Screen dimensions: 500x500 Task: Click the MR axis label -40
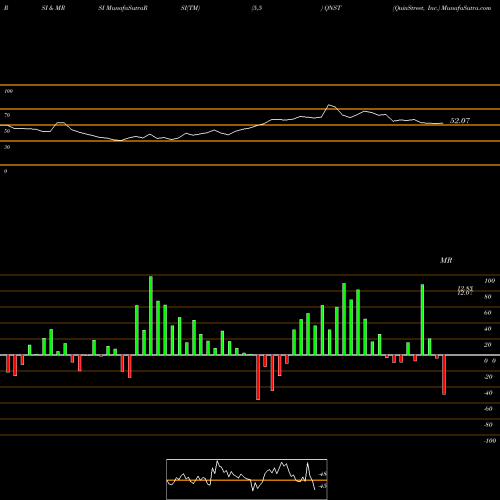point(488,393)
